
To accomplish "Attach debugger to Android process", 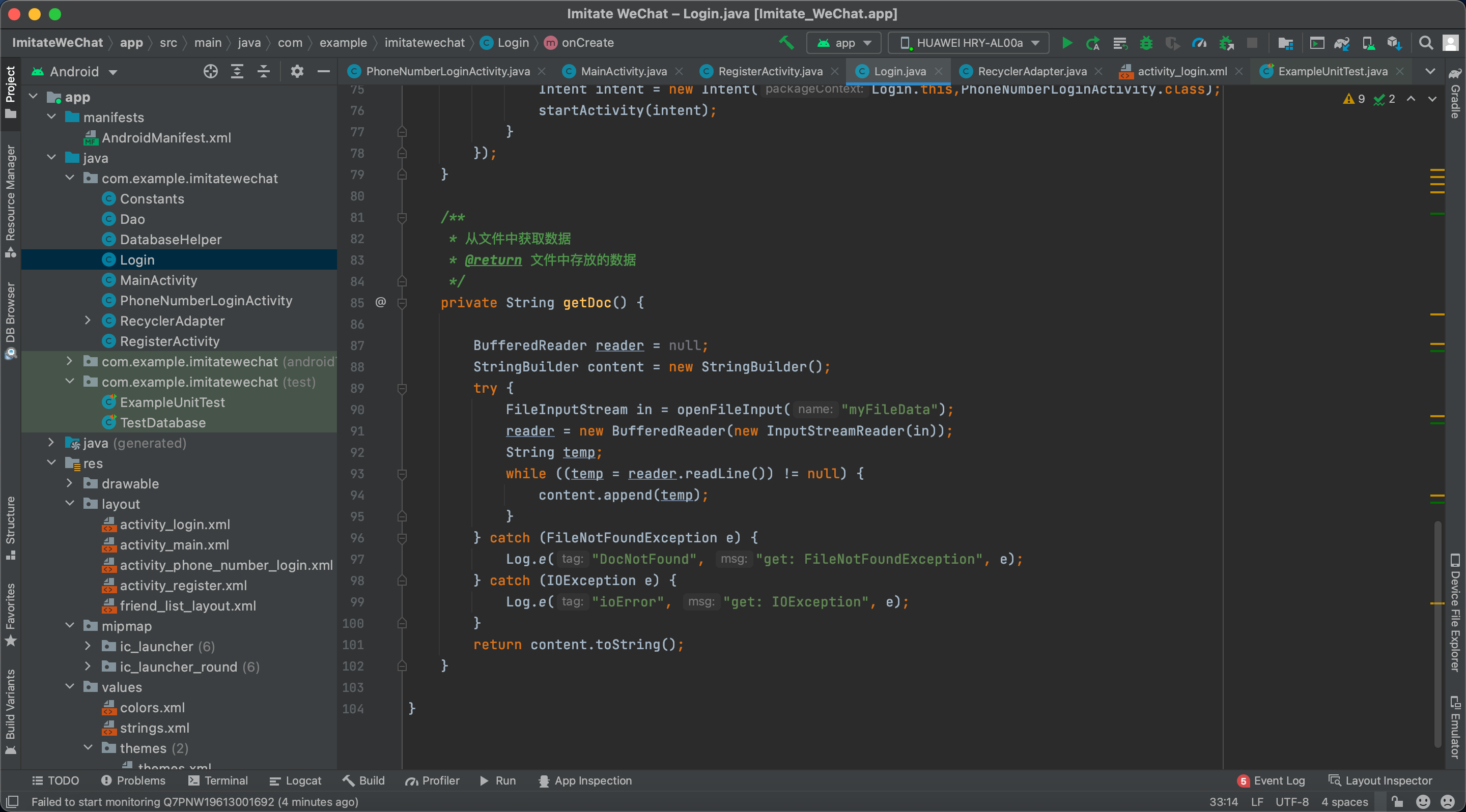I will [1226, 43].
